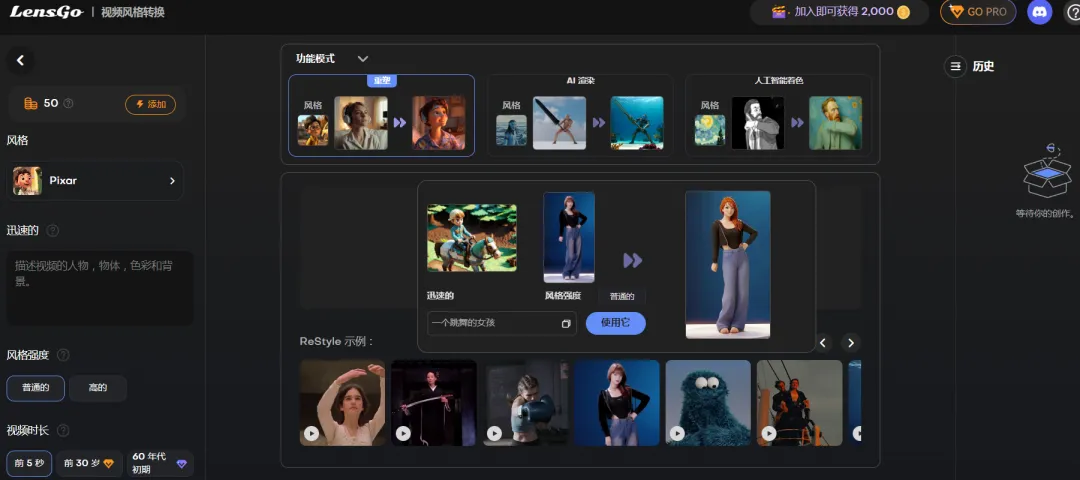Select 前 30 岁 premium duration option
This screenshot has width=1080, height=480.
click(89, 463)
